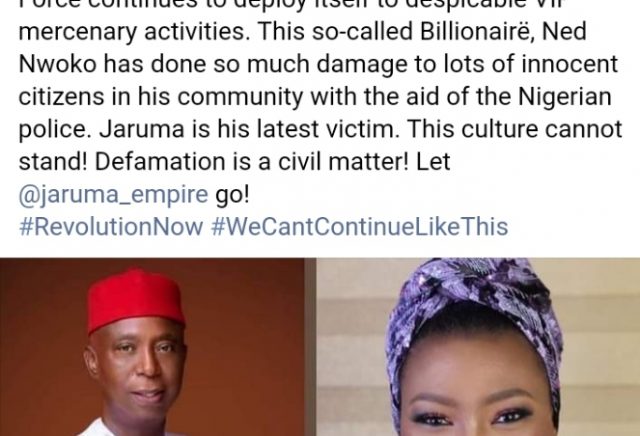Click the purple headwrap in right photo
This screenshot has height=436, width=640.
[473, 310]
